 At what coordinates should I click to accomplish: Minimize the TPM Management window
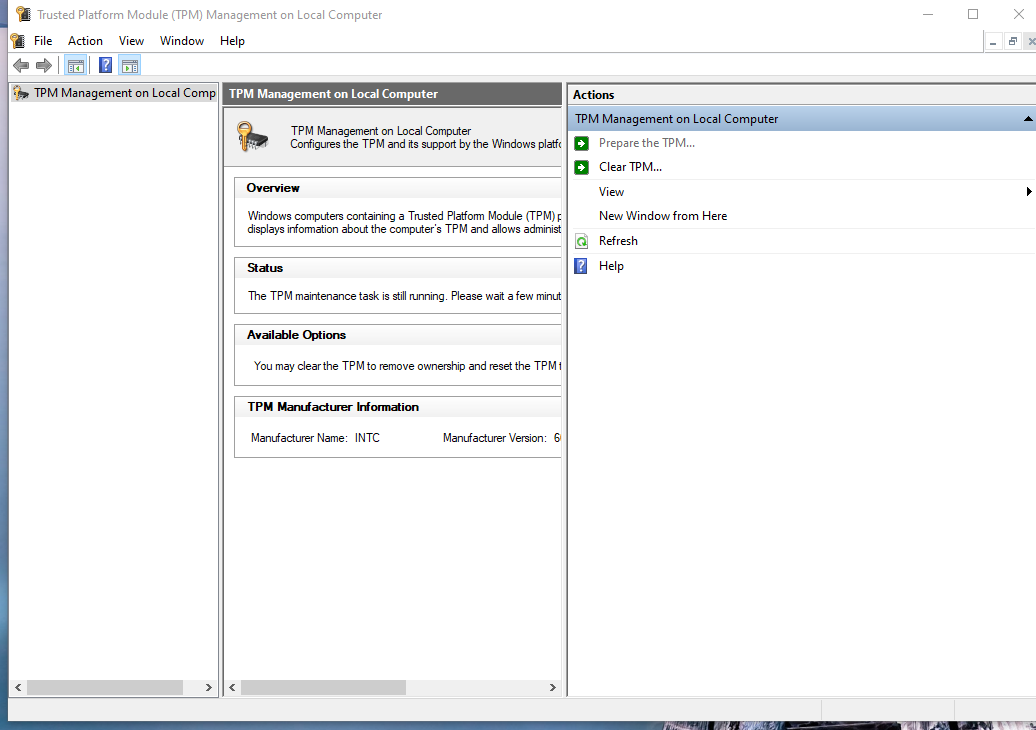tap(928, 14)
